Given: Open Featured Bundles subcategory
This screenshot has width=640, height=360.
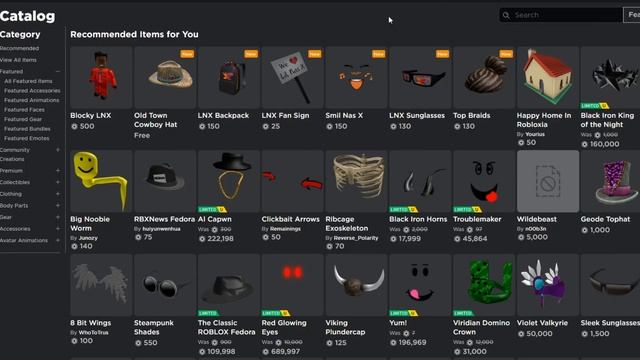Looking at the screenshot, I should click(x=27, y=129).
